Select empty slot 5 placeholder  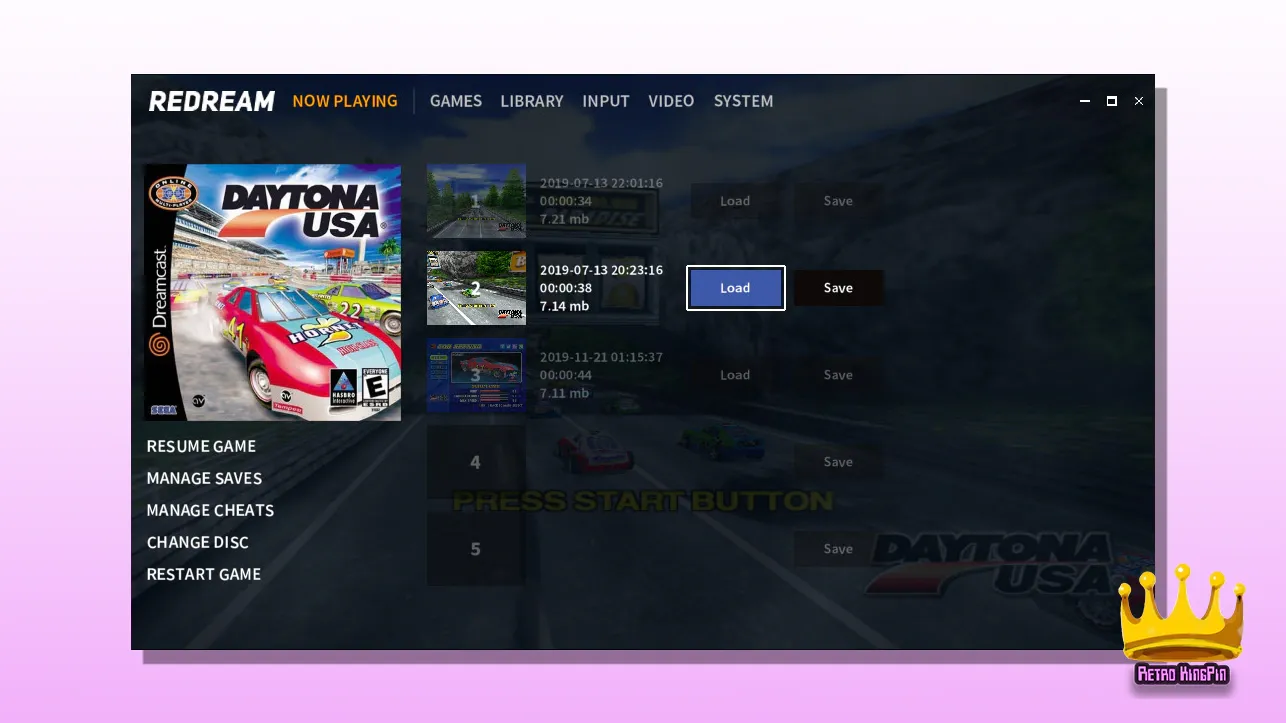click(x=476, y=549)
